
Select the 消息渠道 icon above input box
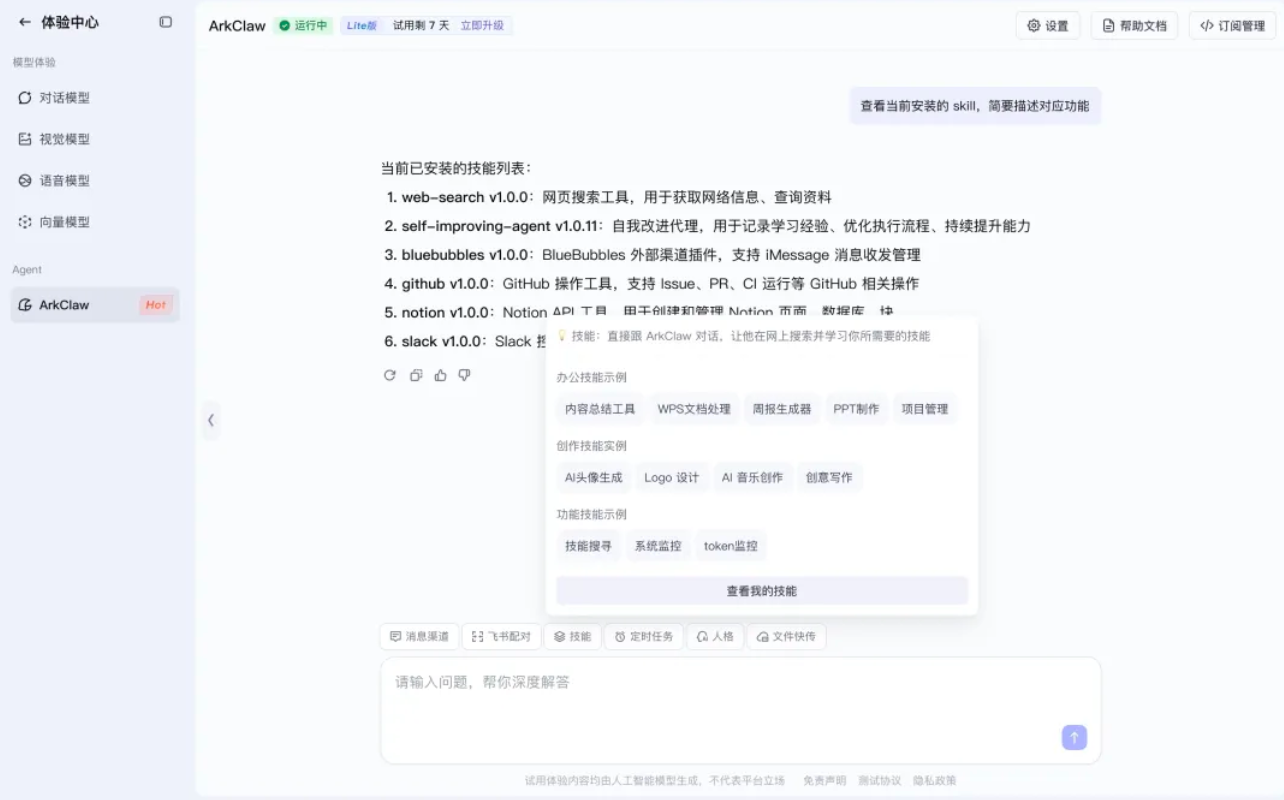(418, 636)
